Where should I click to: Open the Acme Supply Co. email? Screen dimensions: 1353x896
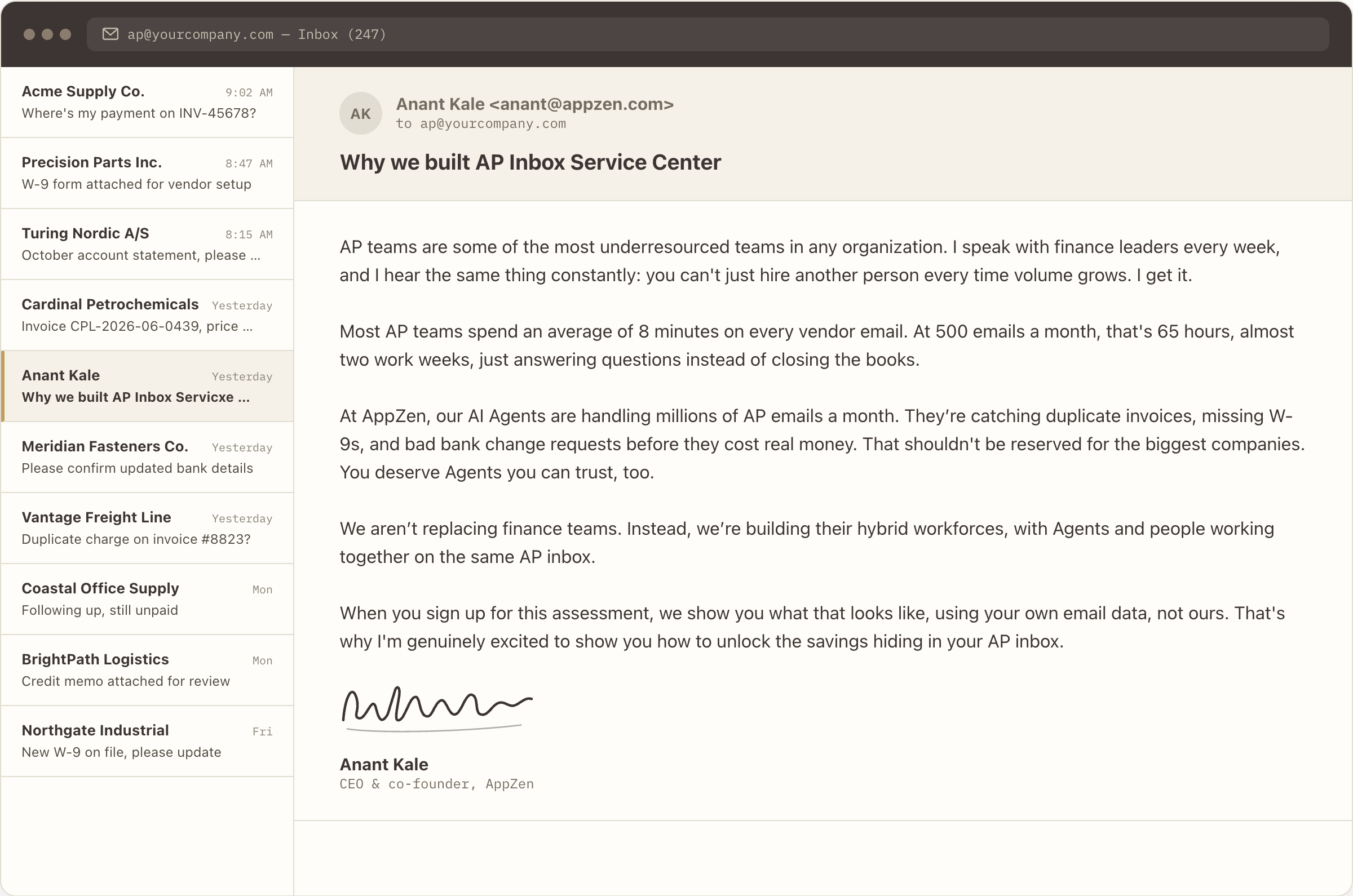click(x=148, y=103)
